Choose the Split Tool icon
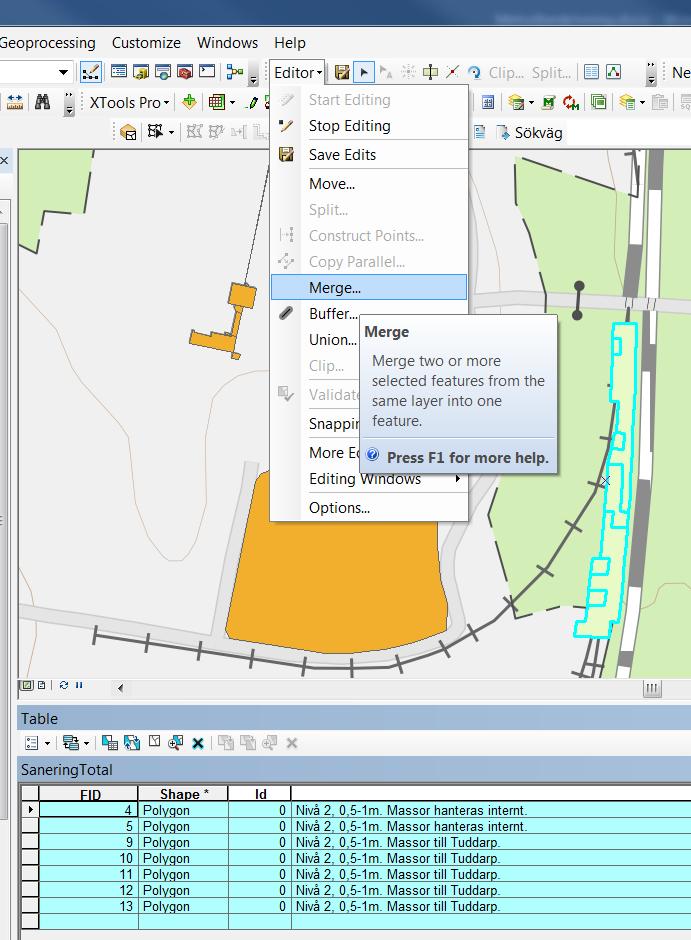 pos(452,73)
